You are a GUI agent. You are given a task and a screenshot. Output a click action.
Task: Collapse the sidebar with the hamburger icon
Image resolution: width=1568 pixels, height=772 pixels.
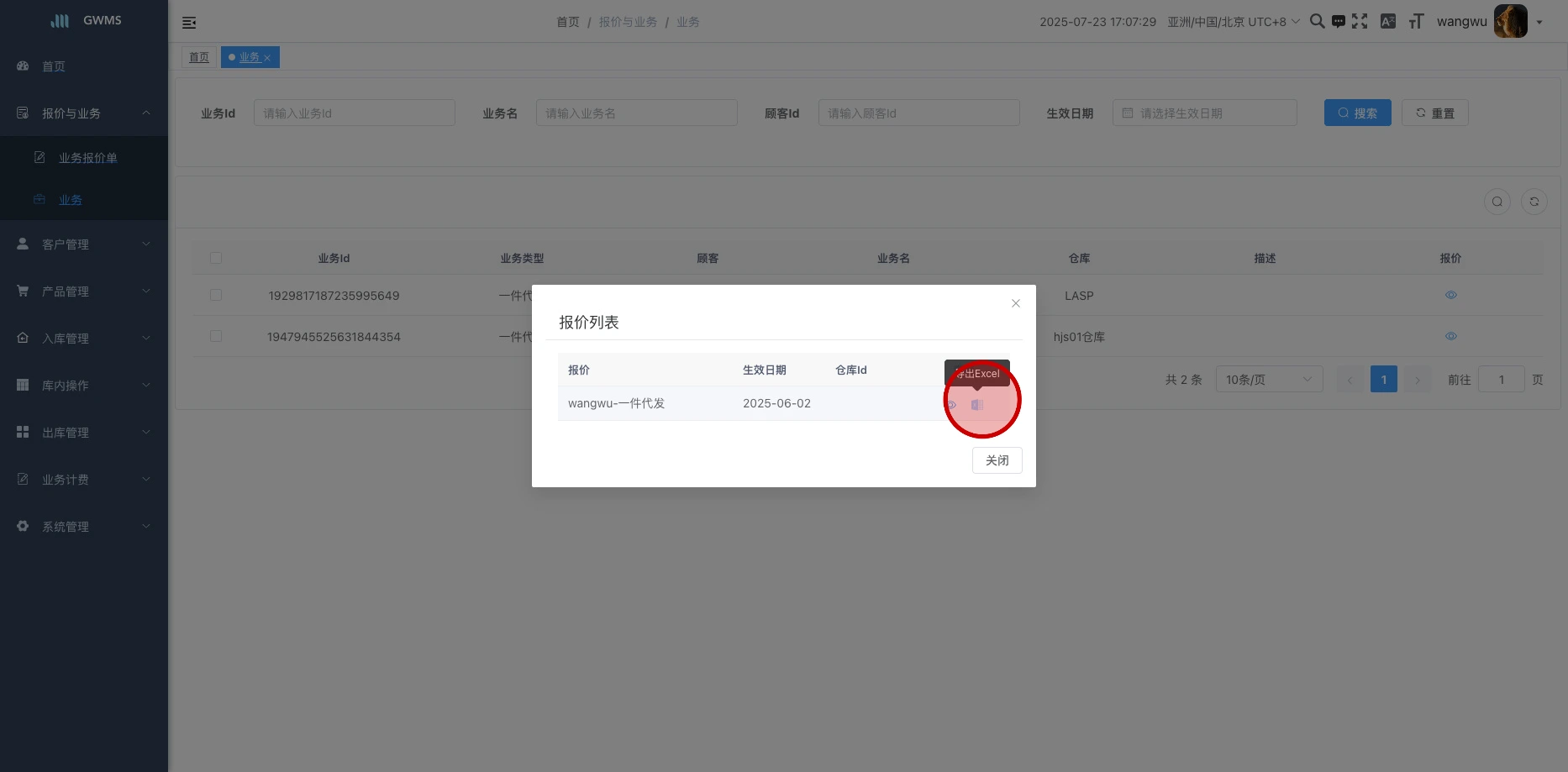point(189,23)
